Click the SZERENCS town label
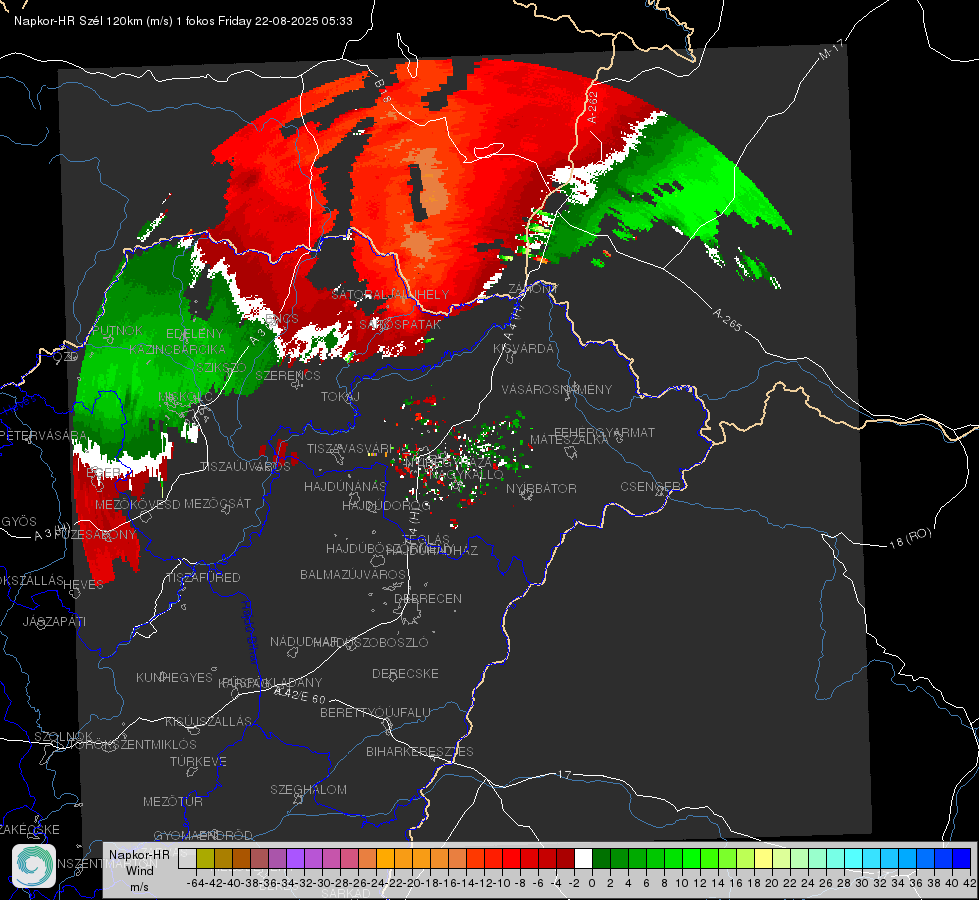This screenshot has width=979, height=900. pyautogui.click(x=288, y=375)
